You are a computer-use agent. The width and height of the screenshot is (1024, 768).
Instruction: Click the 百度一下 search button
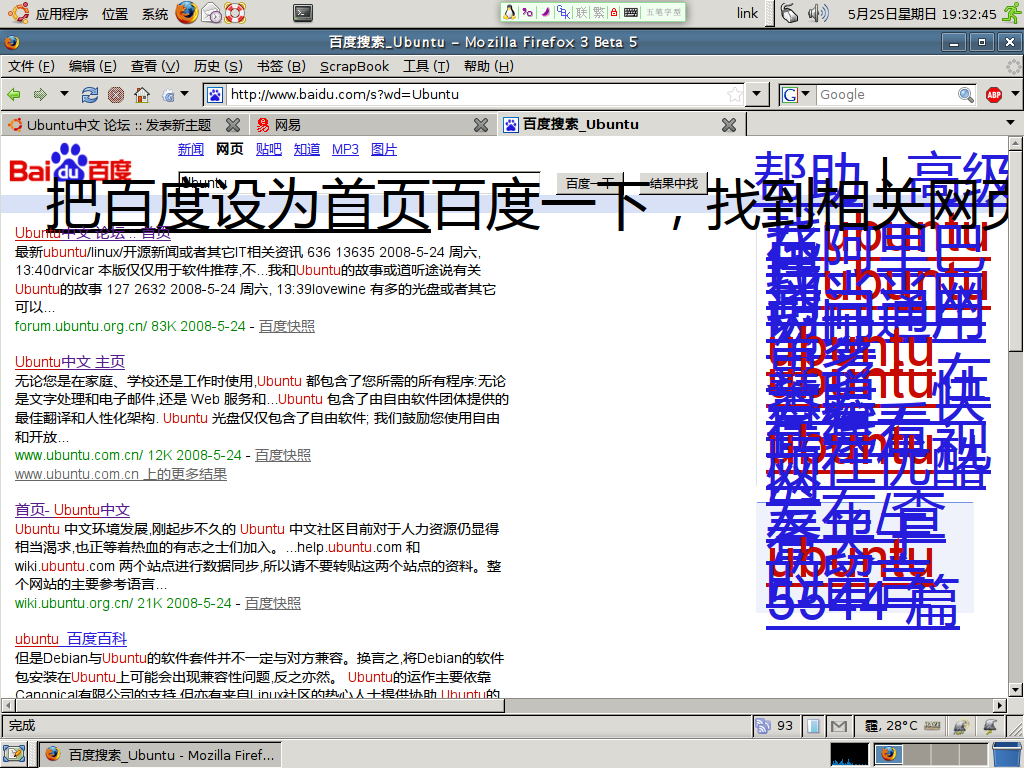[590, 184]
